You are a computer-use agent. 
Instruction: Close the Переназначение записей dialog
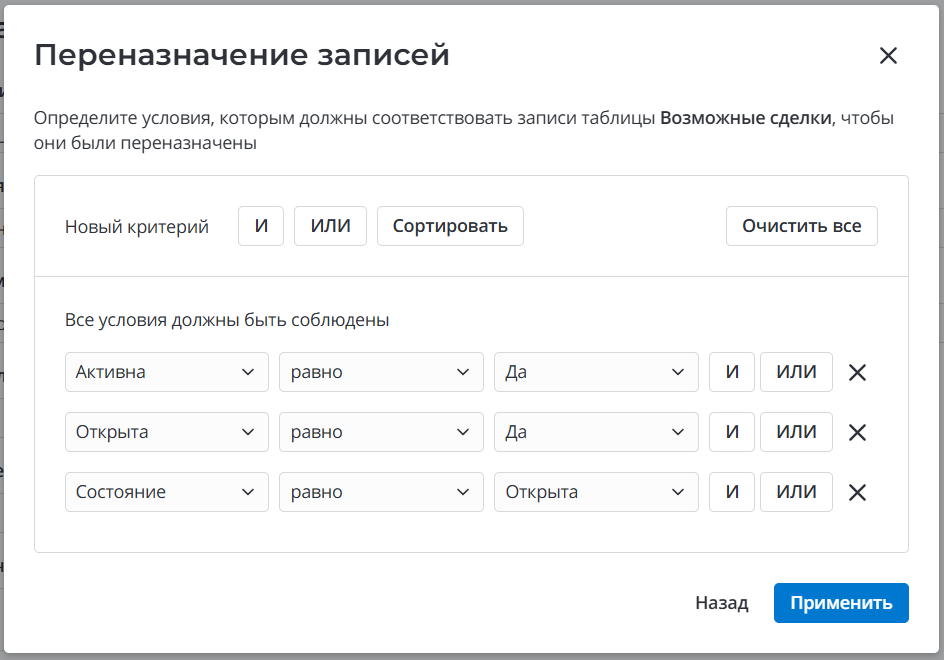coord(888,56)
